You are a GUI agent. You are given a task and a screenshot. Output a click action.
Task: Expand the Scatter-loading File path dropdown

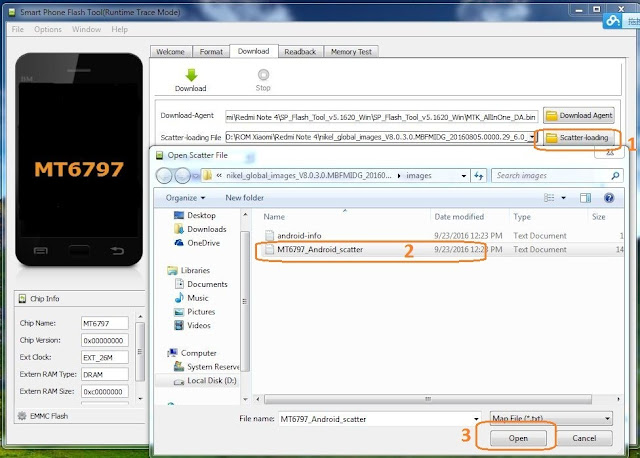[532, 137]
